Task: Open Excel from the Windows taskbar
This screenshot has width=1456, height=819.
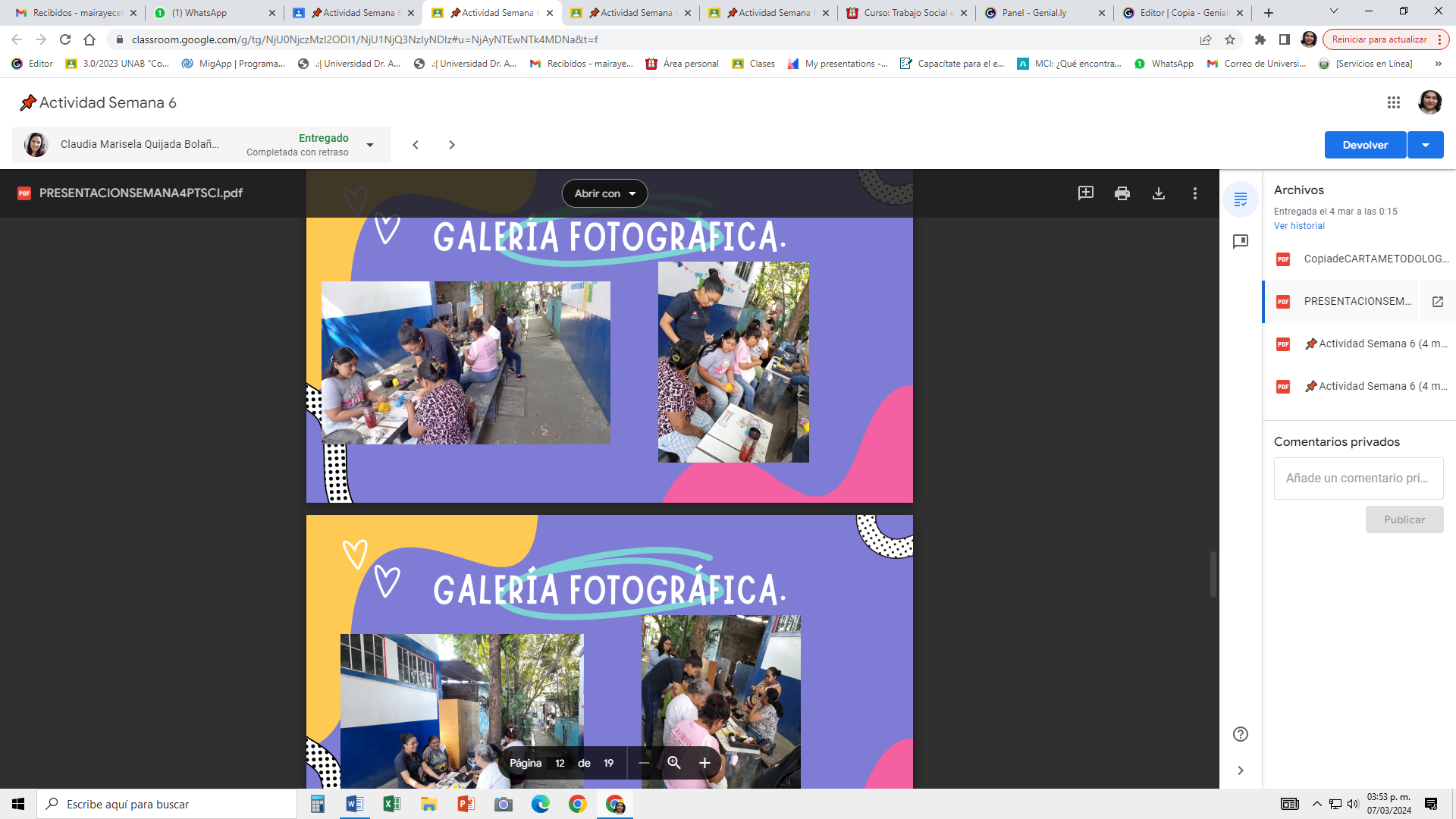Action: (391, 804)
